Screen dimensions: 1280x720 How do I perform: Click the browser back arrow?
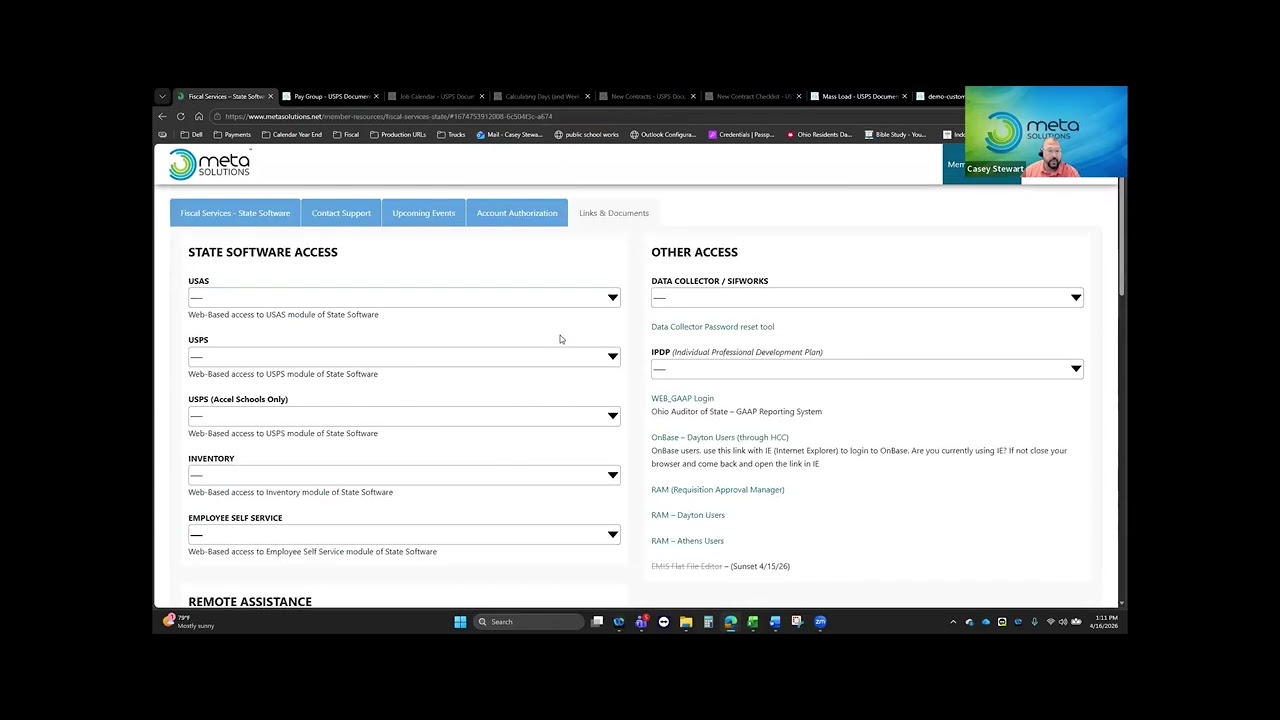(x=162, y=116)
